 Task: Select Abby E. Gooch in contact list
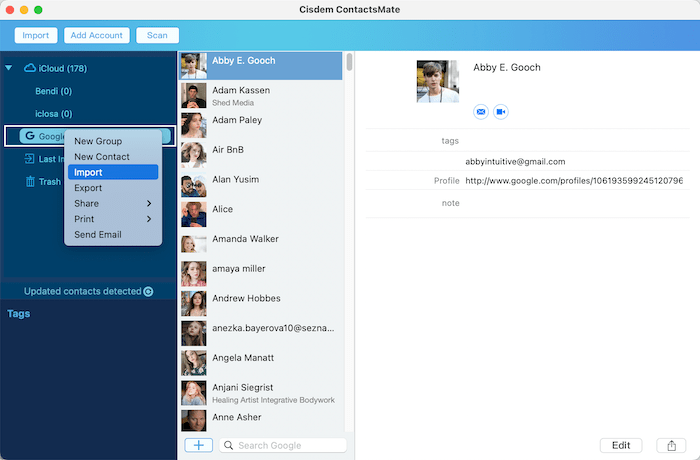click(262, 66)
